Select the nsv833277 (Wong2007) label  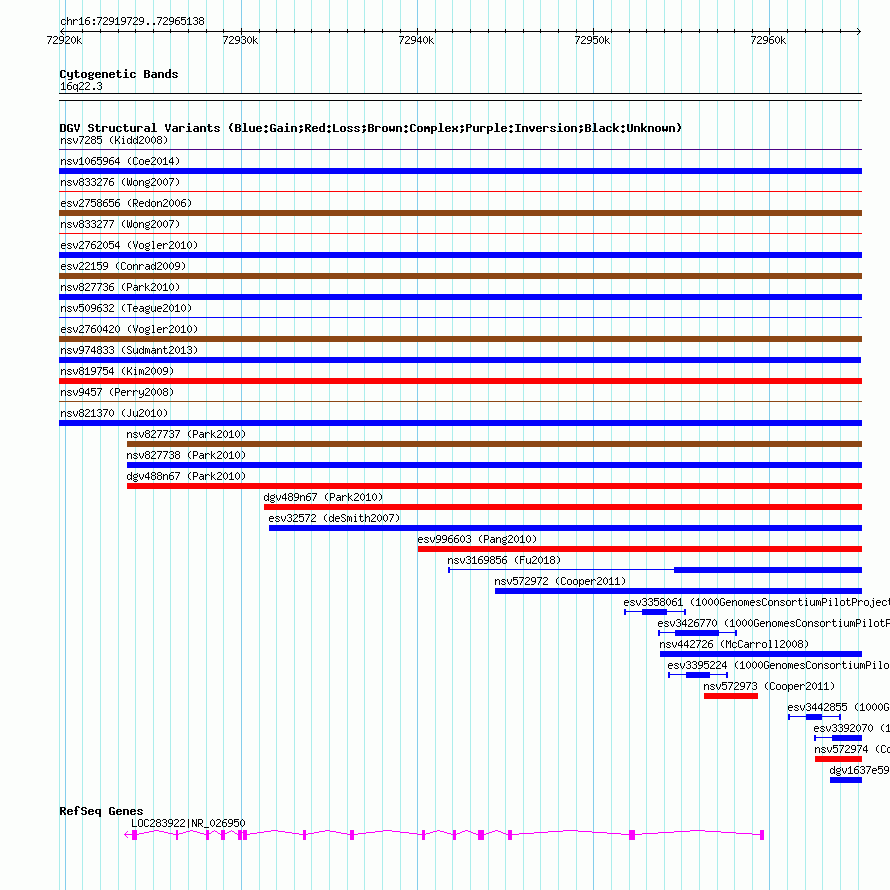120,224
